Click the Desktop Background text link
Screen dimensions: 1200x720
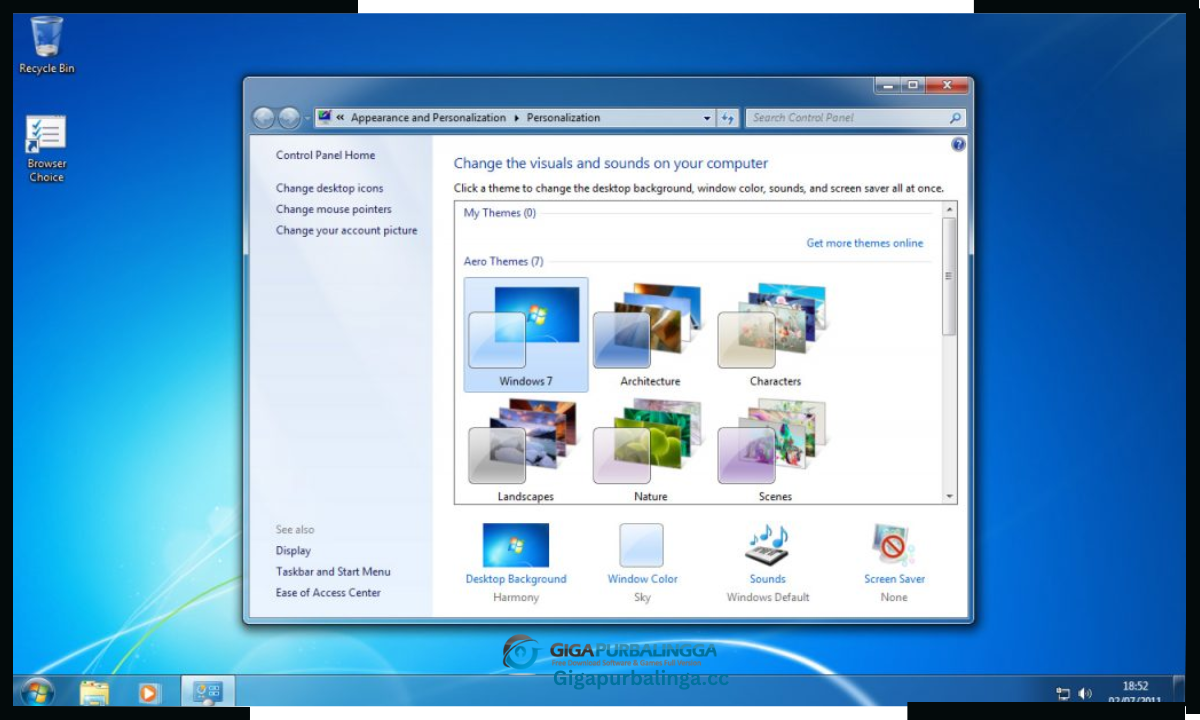pos(516,579)
